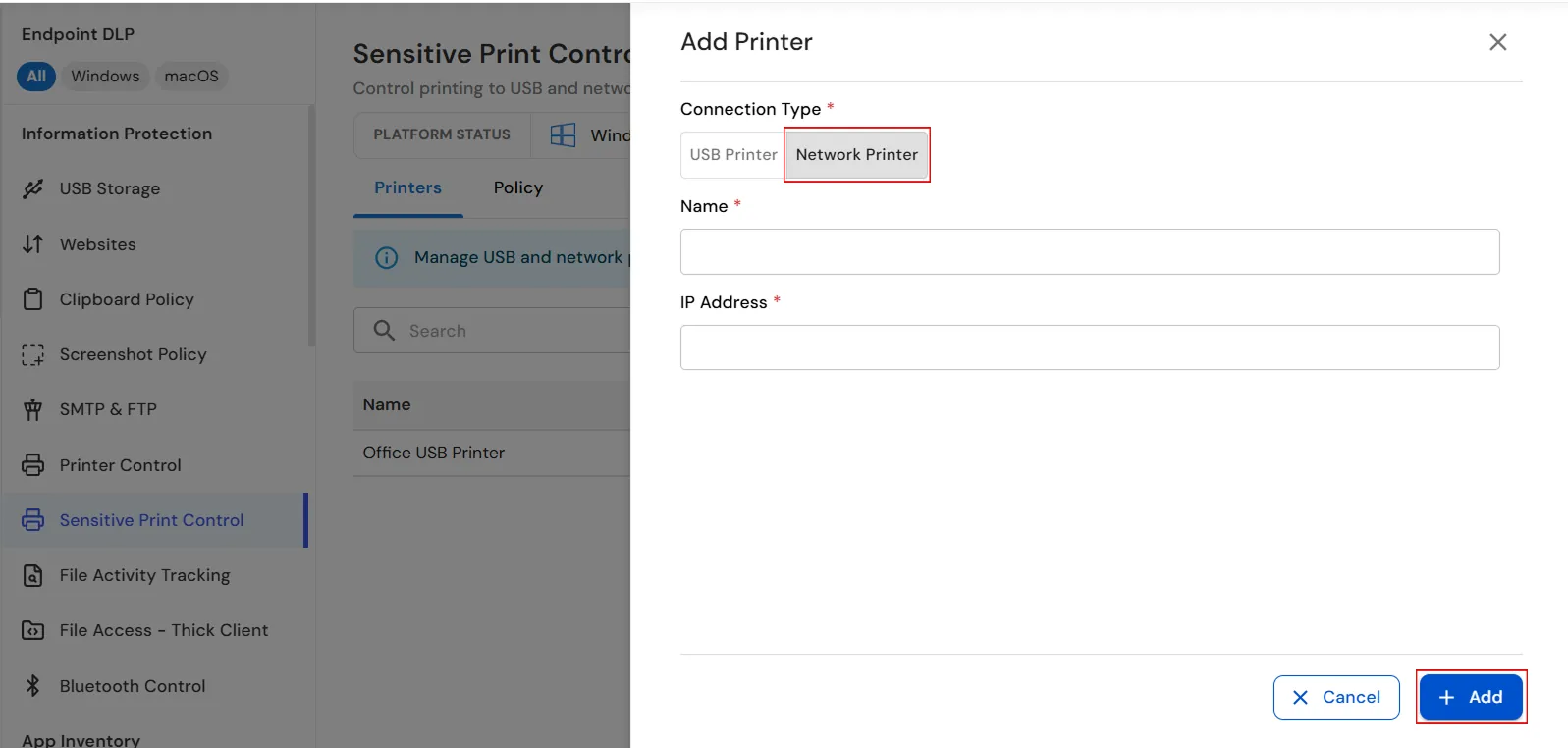Switch to the Policy tab

pos(517,187)
